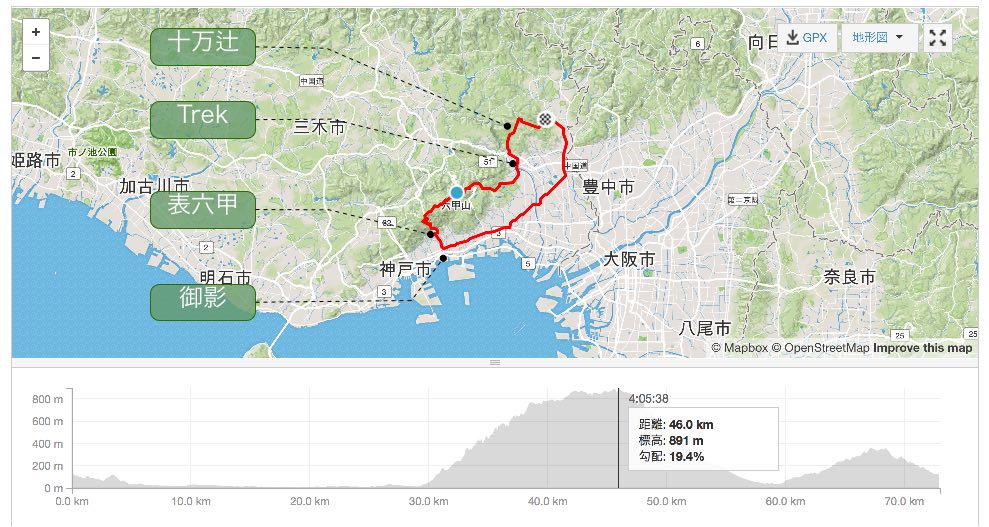Download the route GPX file
The image size is (989, 527).
click(807, 38)
